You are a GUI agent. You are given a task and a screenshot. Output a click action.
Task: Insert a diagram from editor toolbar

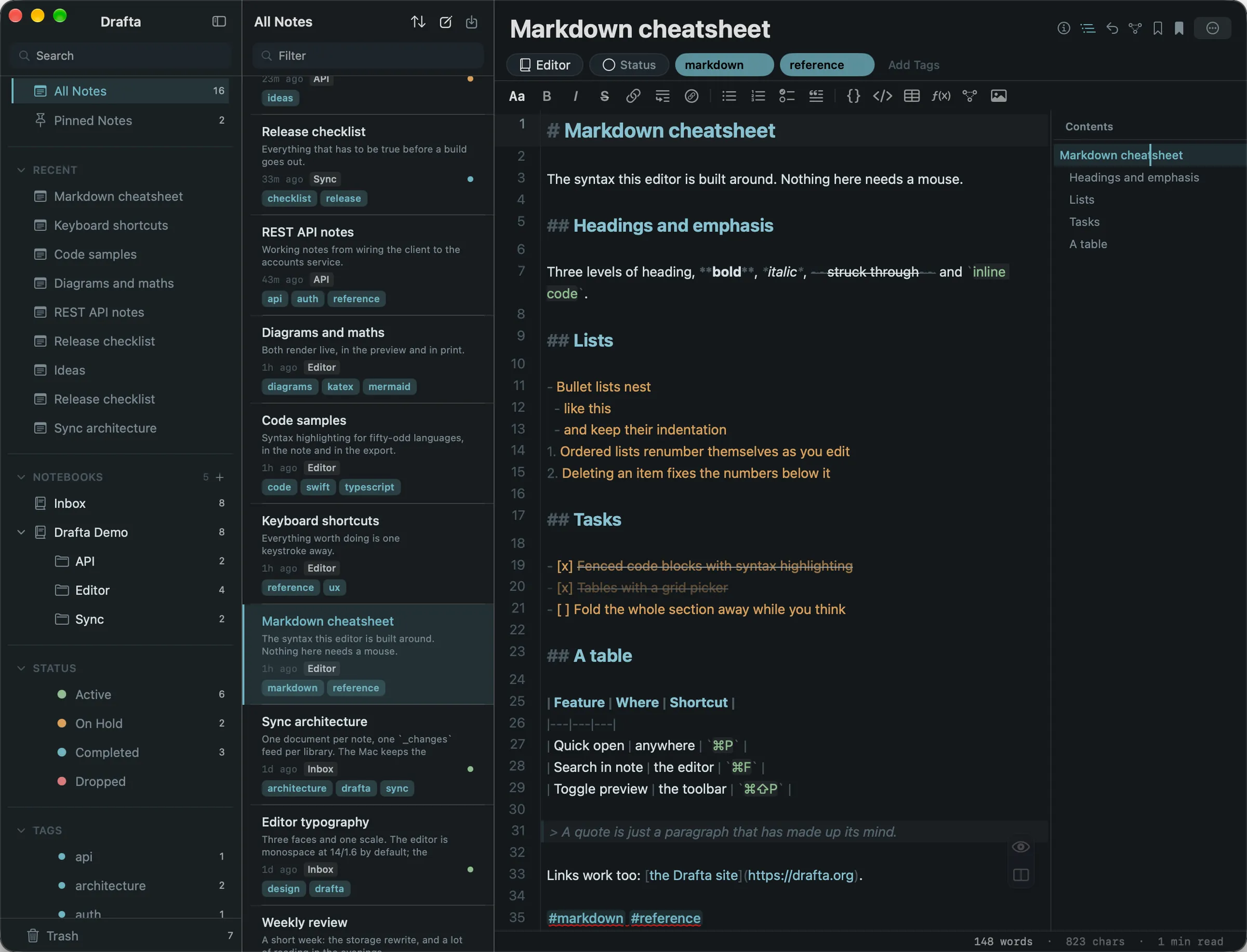click(970, 96)
